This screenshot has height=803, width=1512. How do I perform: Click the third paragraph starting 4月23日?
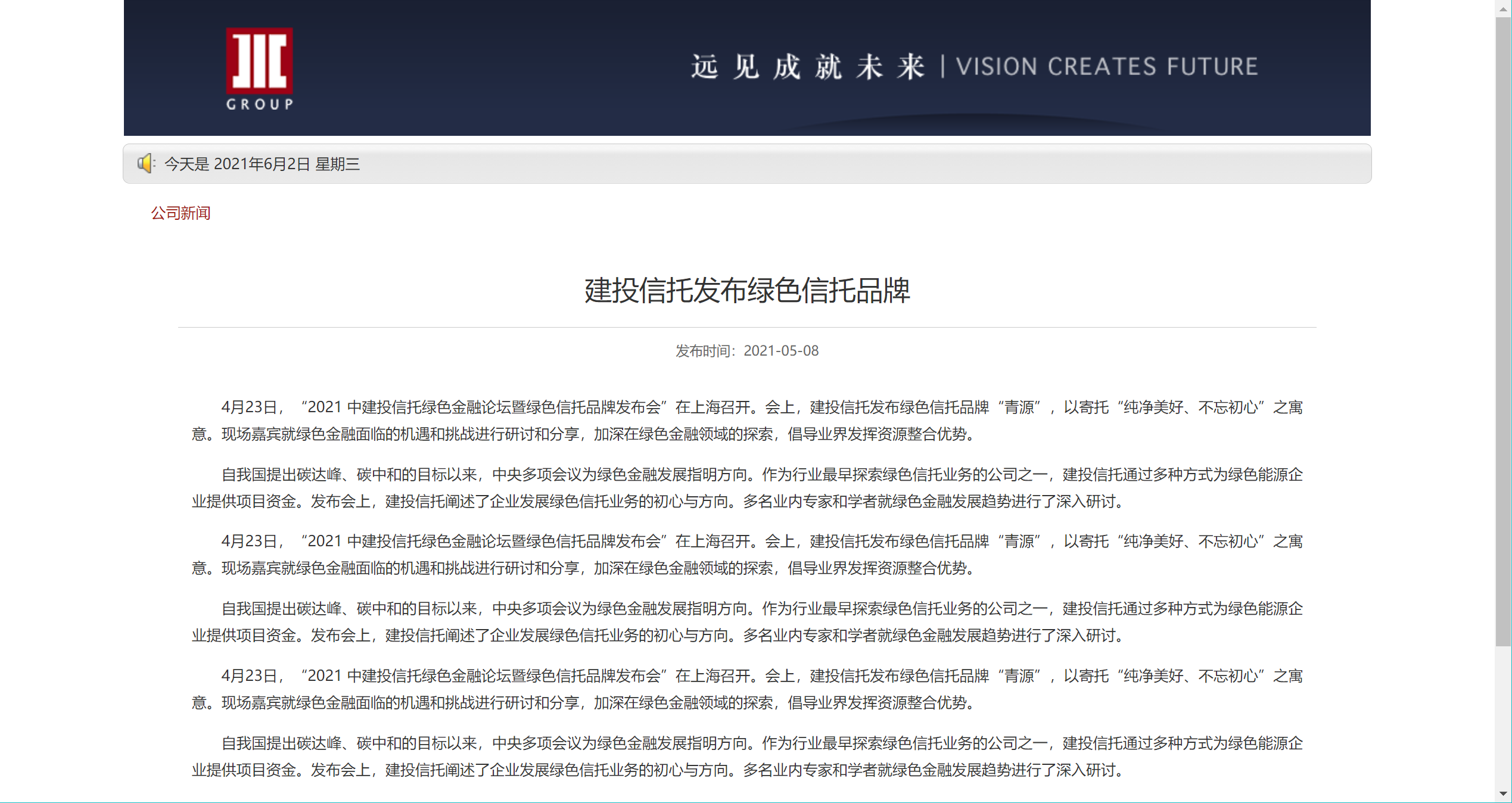coord(747,555)
